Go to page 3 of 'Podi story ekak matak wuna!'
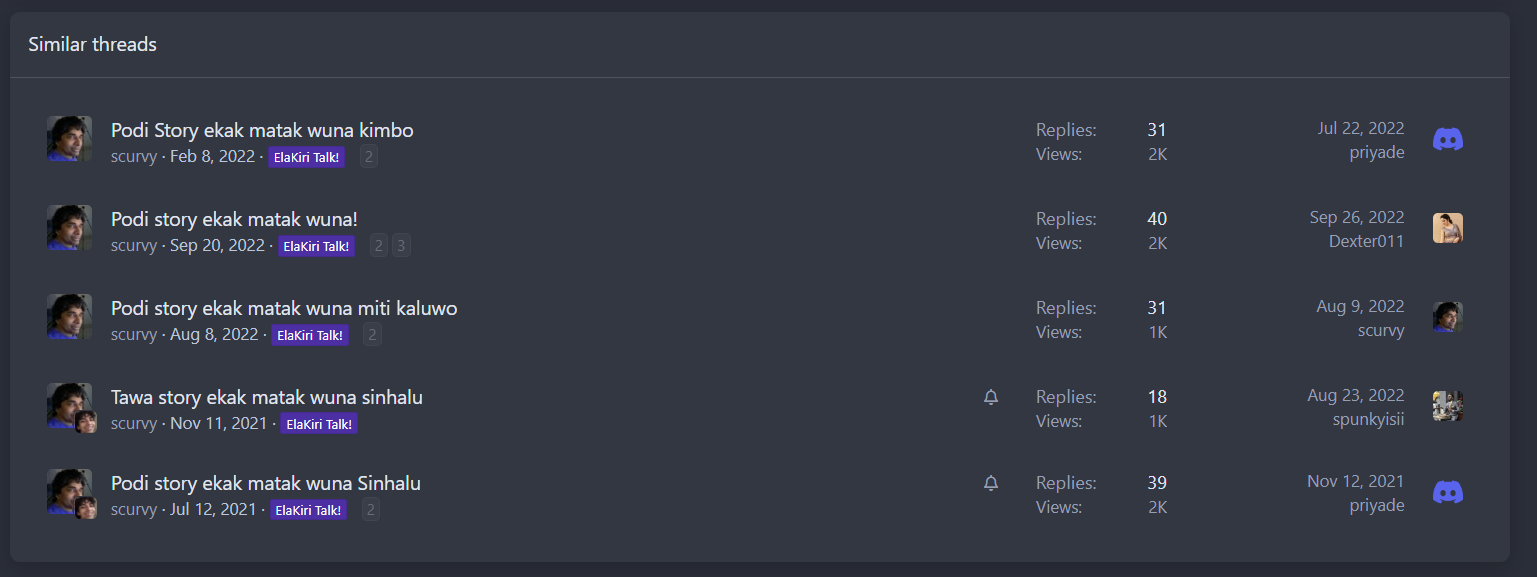The image size is (1537, 577). click(x=401, y=246)
